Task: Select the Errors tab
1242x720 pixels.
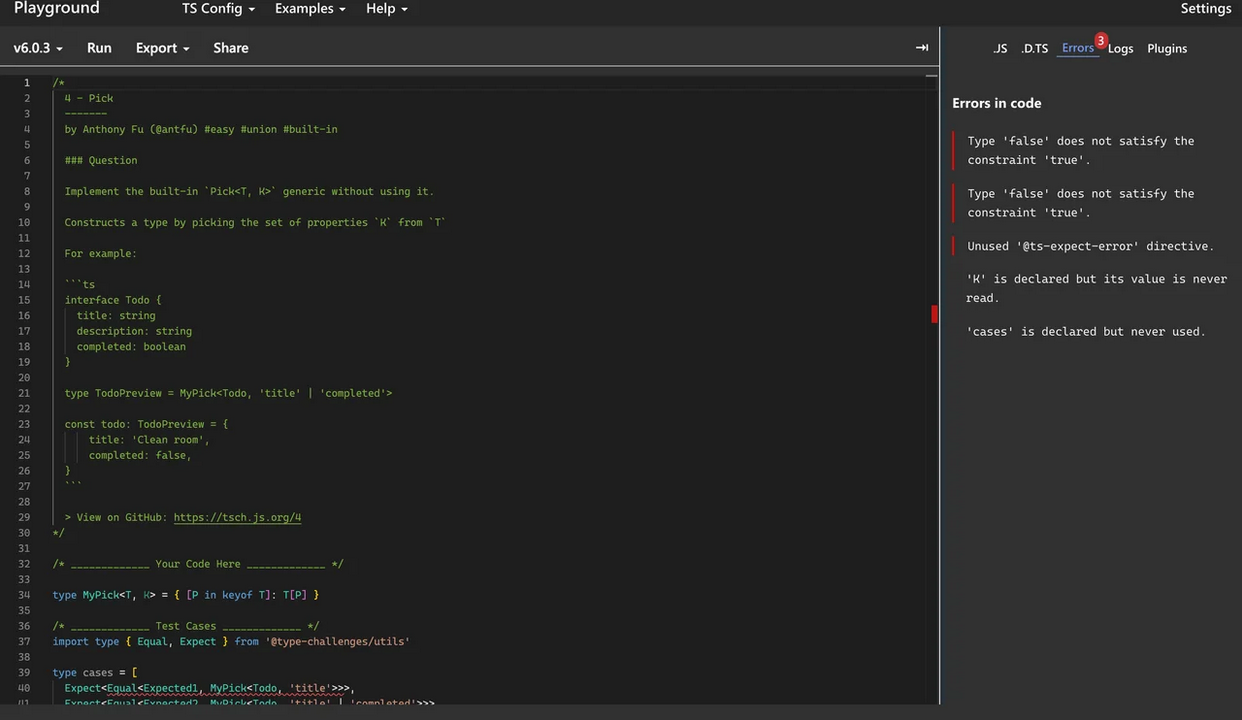Action: pos(1078,48)
